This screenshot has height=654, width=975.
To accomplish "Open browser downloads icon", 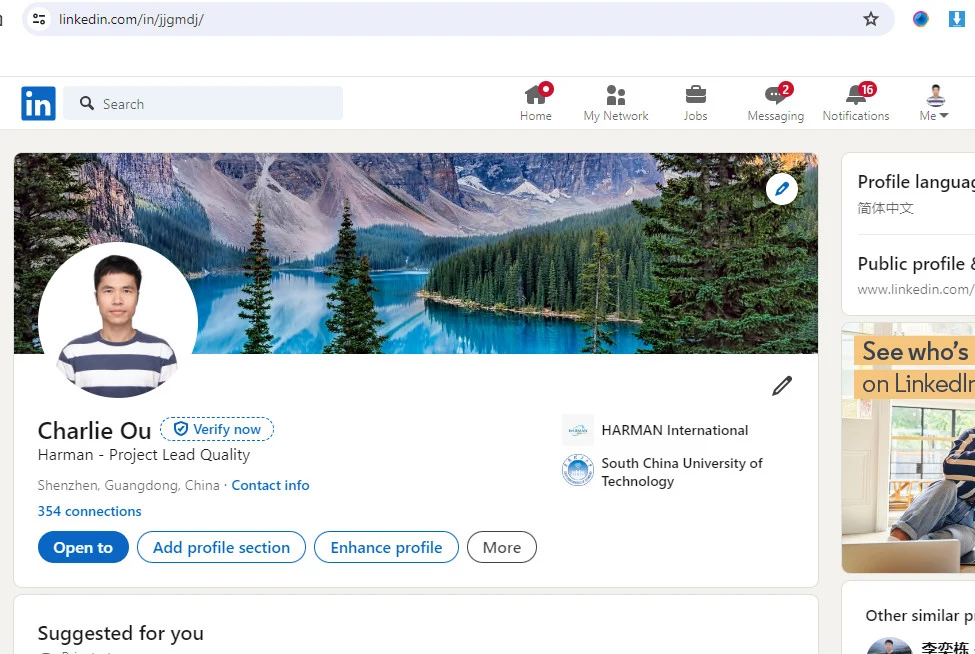I will point(956,19).
